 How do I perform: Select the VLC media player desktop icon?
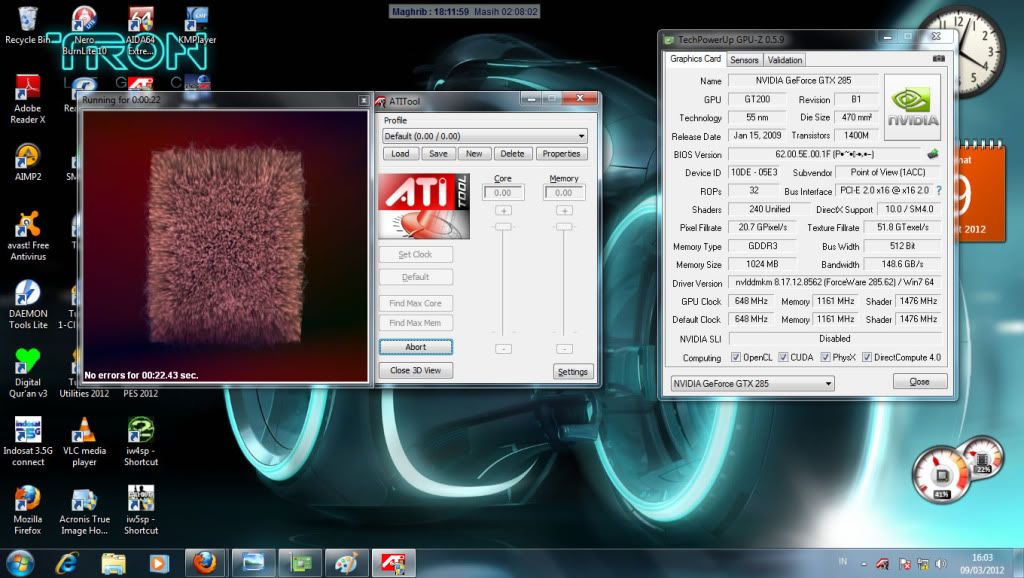84,442
